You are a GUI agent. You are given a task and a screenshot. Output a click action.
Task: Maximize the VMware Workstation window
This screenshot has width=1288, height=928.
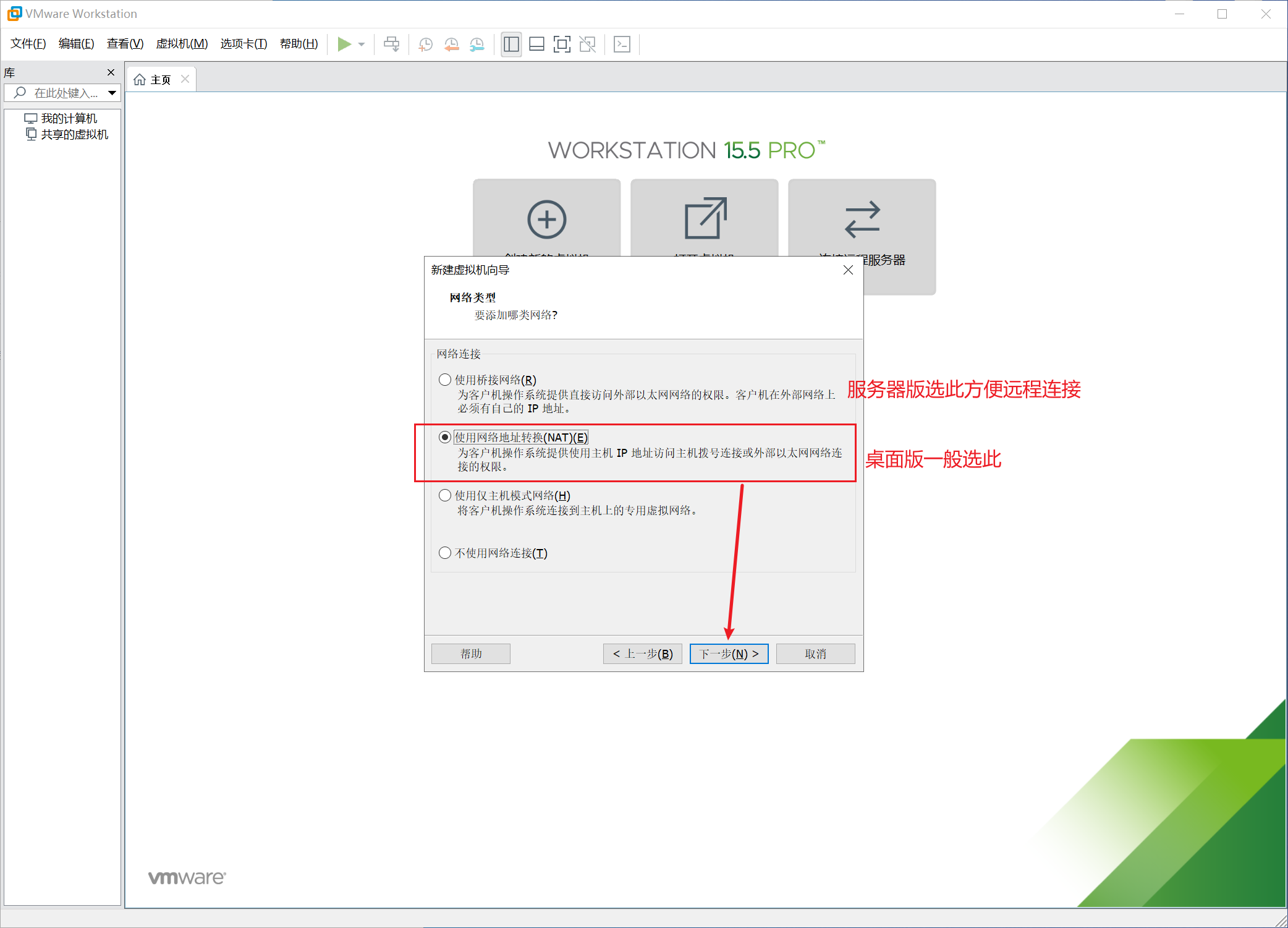[1222, 14]
